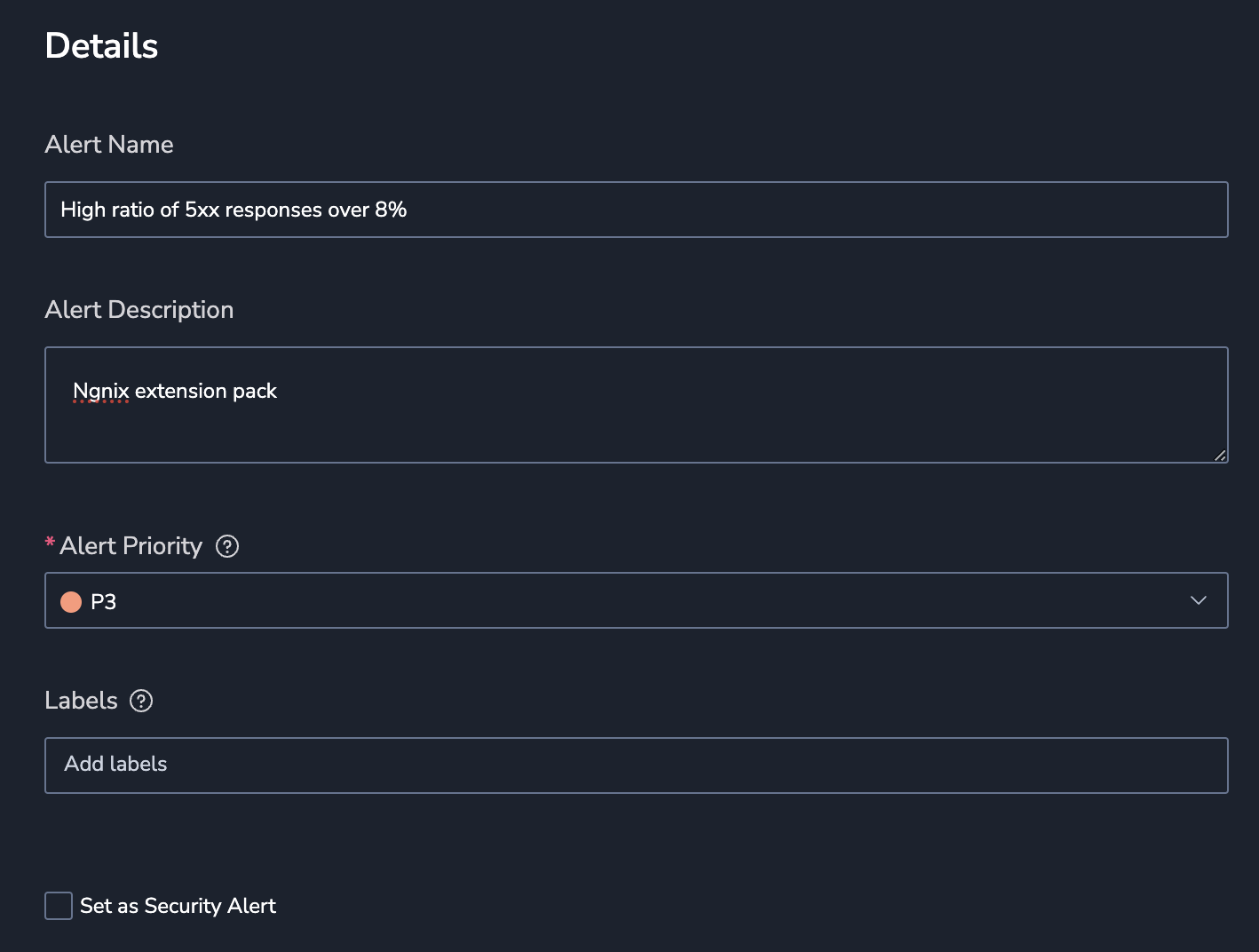Screen dimensions: 1259x952
Task: Click the Labels field label text
Action: 81,701
